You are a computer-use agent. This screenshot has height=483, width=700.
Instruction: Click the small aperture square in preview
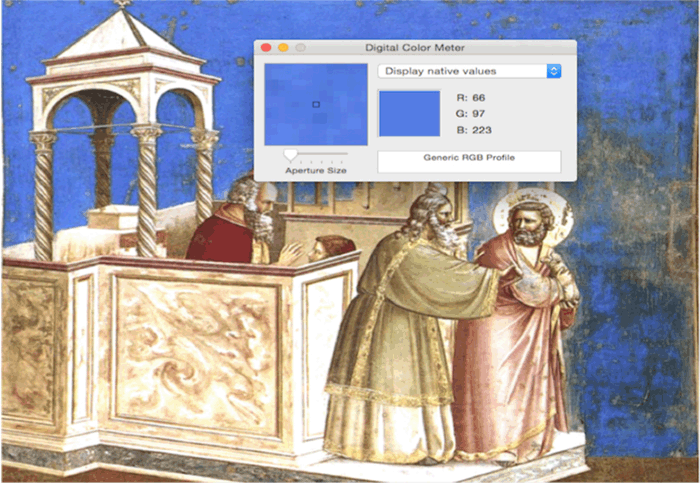[x=316, y=104]
